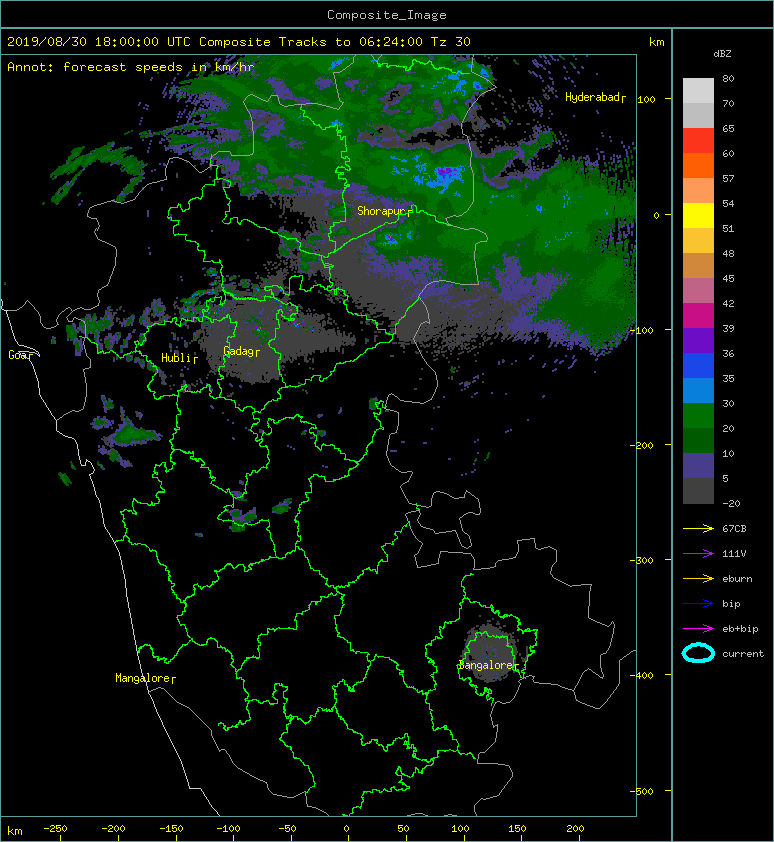Click the gray radar circle around Bangalore
This screenshot has width=774, height=842.
tap(489, 653)
